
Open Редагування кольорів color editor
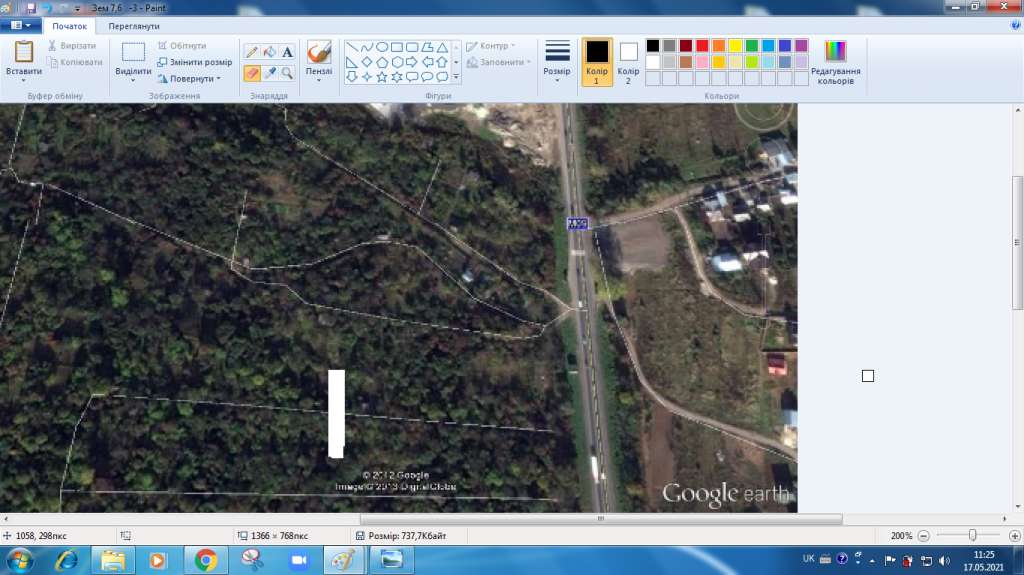[x=834, y=62]
